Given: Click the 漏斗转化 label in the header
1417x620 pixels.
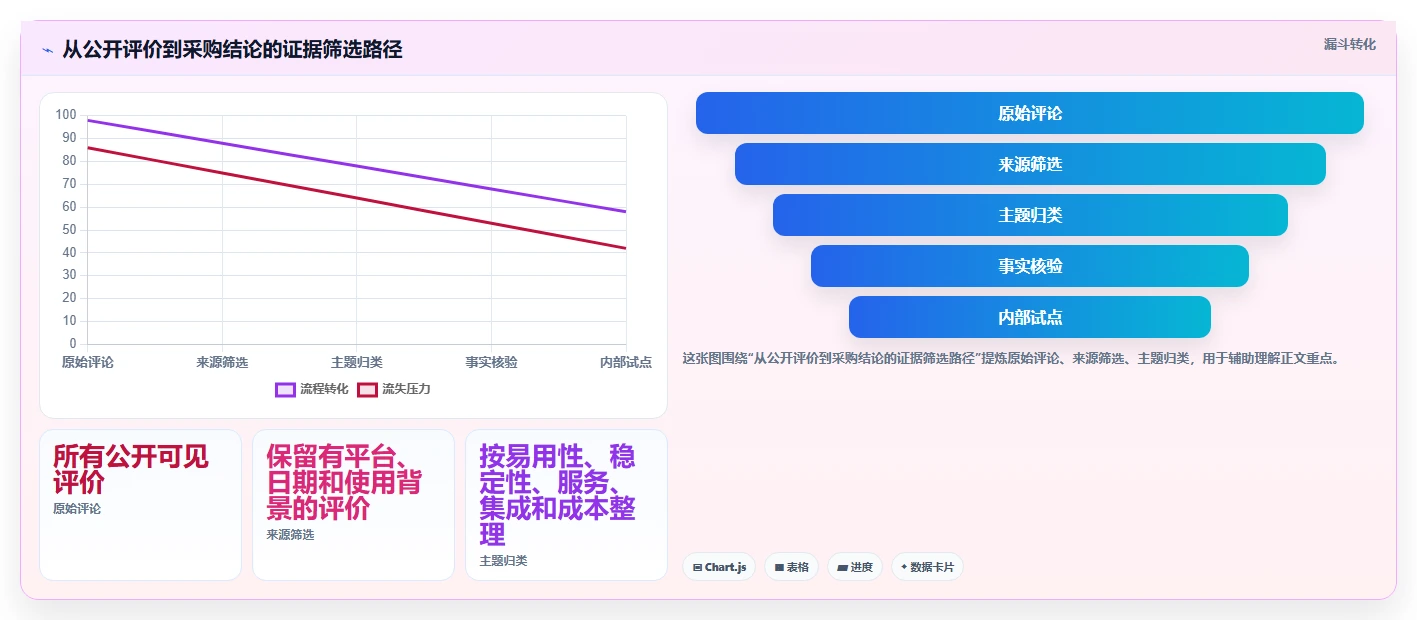Looking at the screenshot, I should pos(1350,44).
